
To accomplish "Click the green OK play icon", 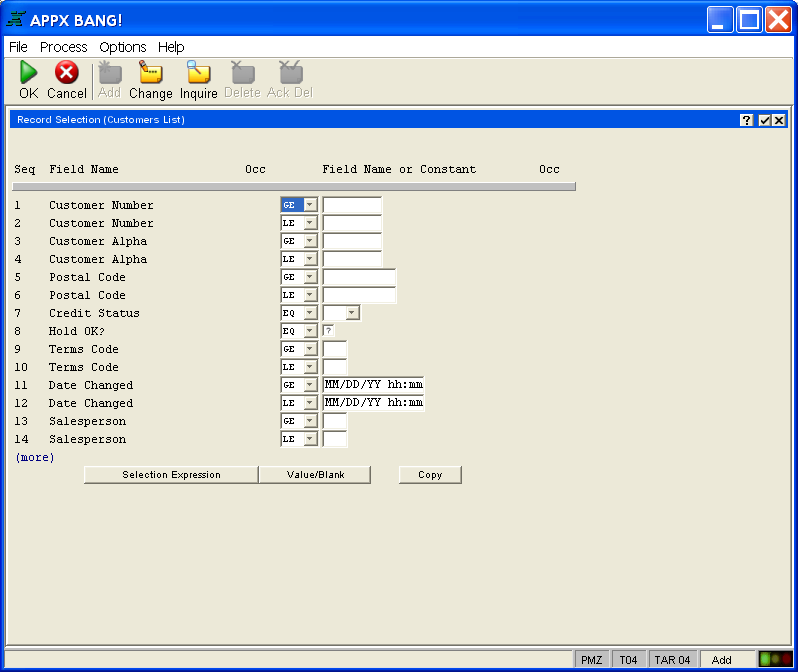I will (x=28, y=72).
